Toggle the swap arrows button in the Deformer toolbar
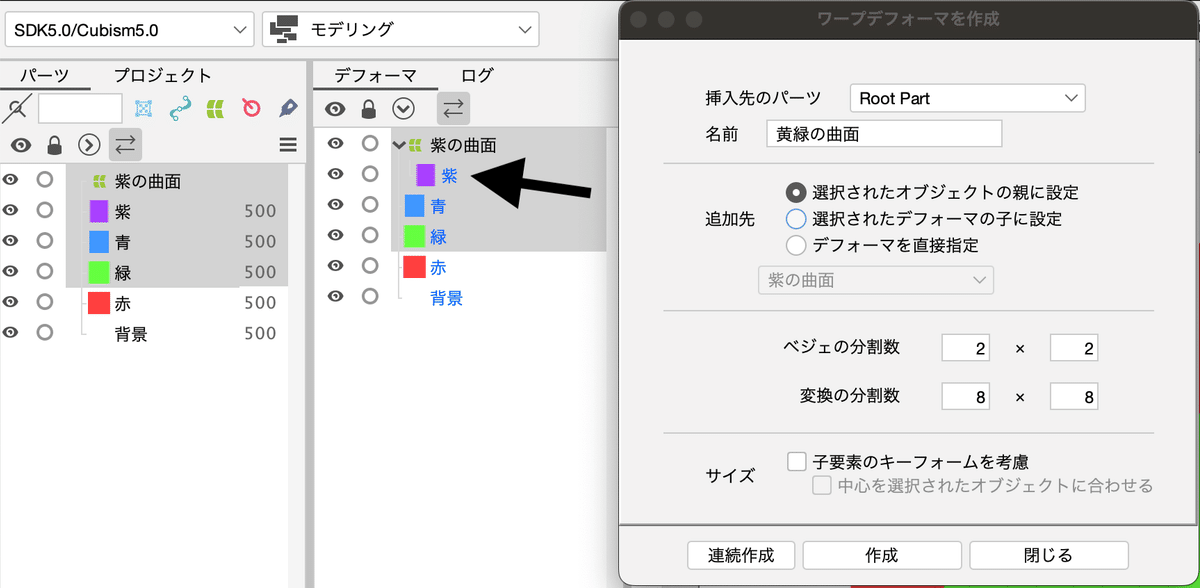Image resolution: width=1200 pixels, height=588 pixels. (453, 109)
